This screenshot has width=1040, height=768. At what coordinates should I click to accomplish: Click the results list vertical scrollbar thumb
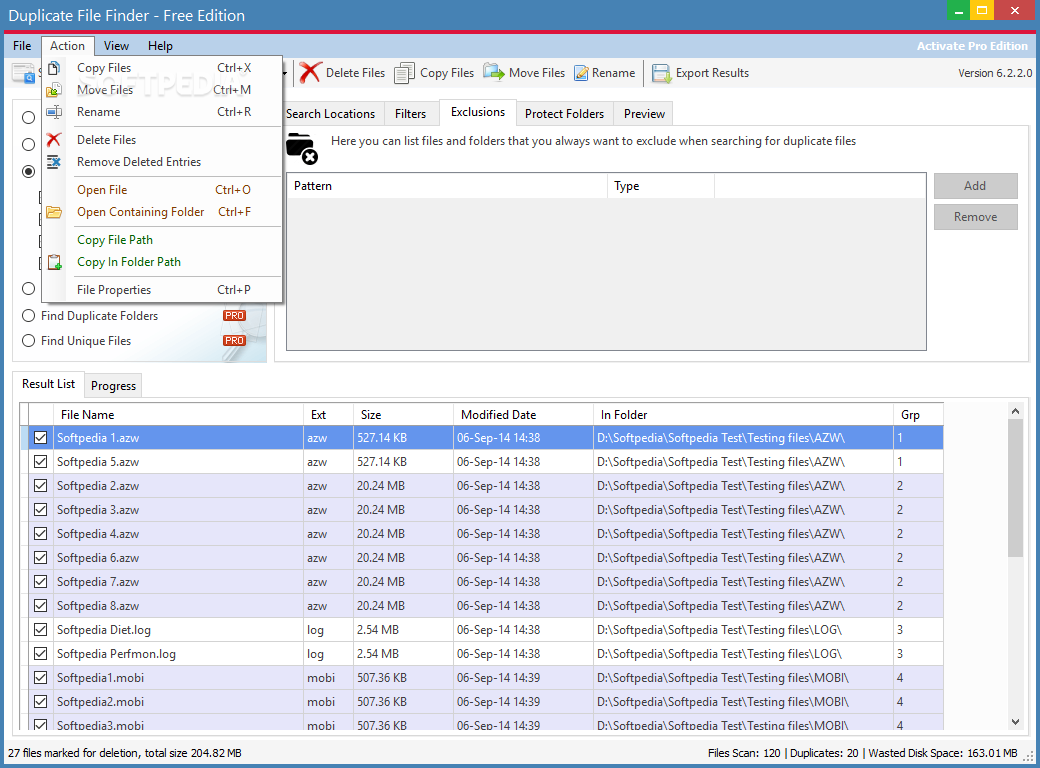click(1015, 488)
